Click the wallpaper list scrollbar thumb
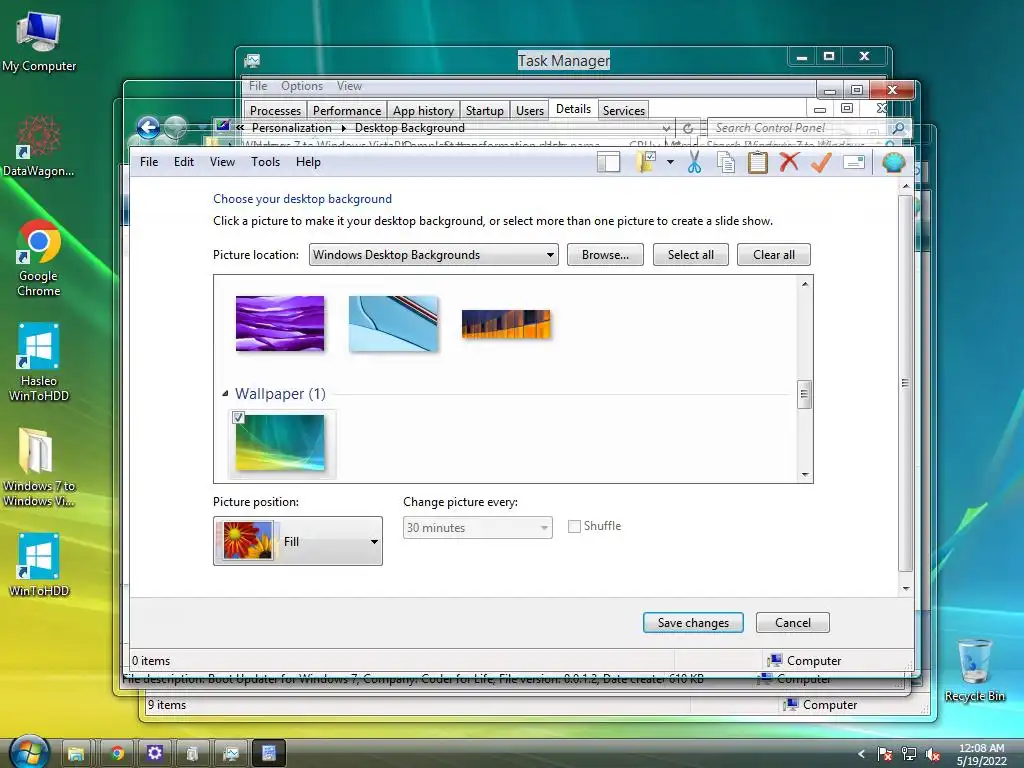 805,394
